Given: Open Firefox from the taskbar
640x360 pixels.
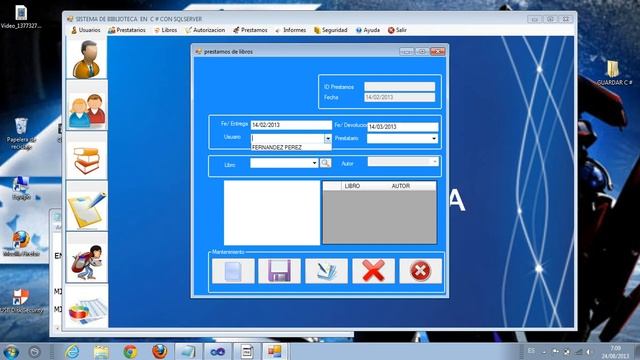Looking at the screenshot, I should pos(159,351).
